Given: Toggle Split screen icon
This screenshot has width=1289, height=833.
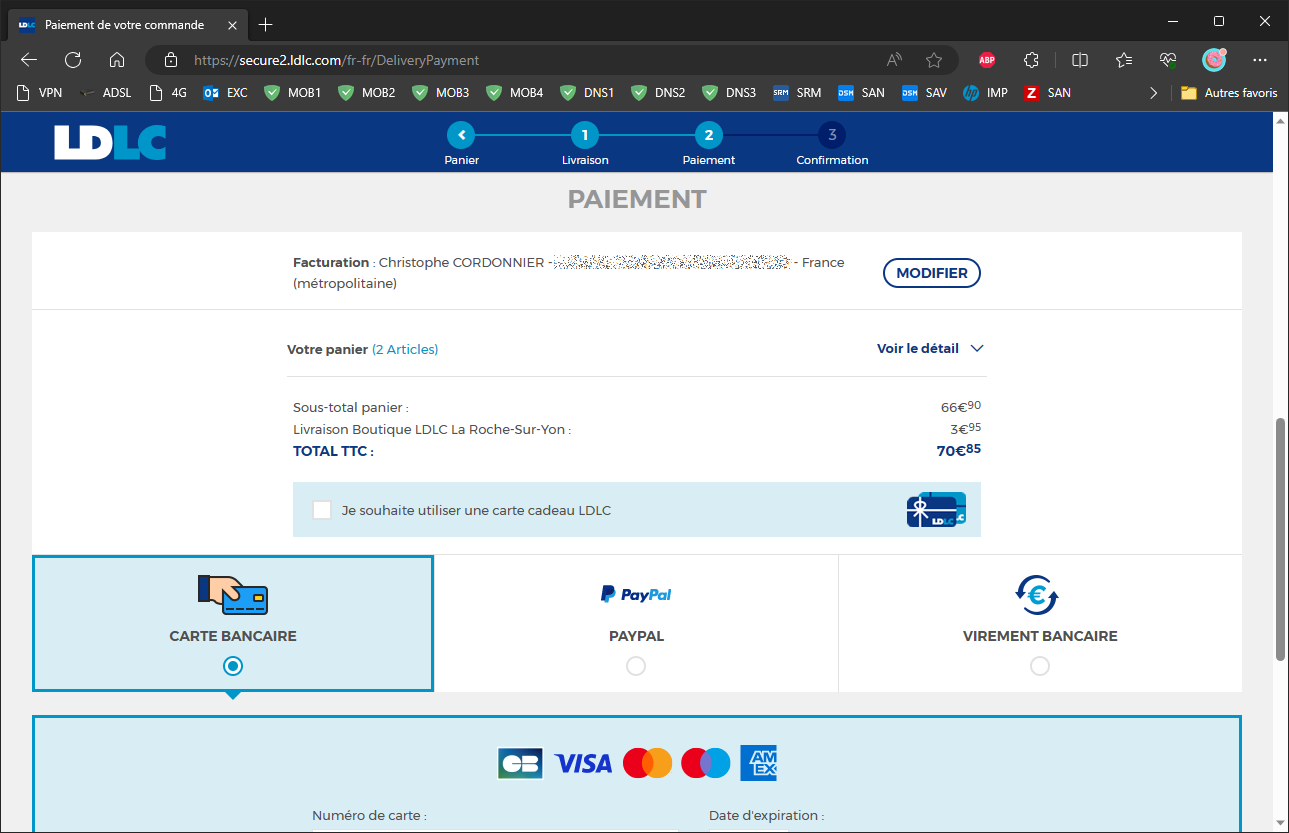Looking at the screenshot, I should click(x=1080, y=60).
